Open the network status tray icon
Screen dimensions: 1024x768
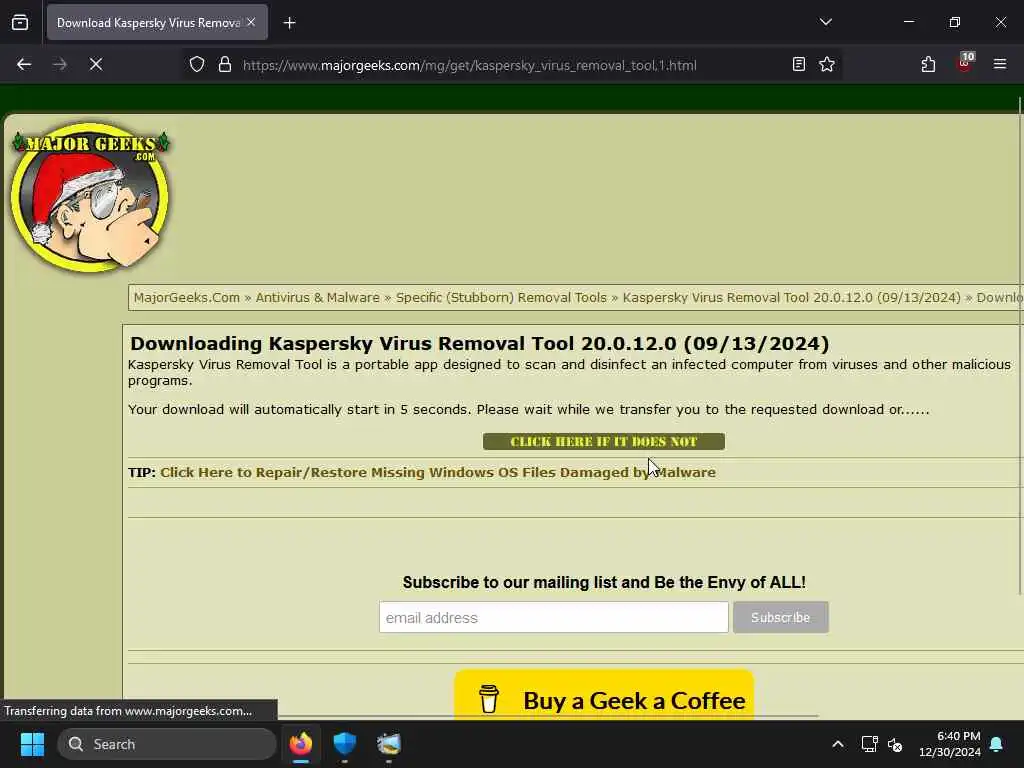[x=869, y=744]
